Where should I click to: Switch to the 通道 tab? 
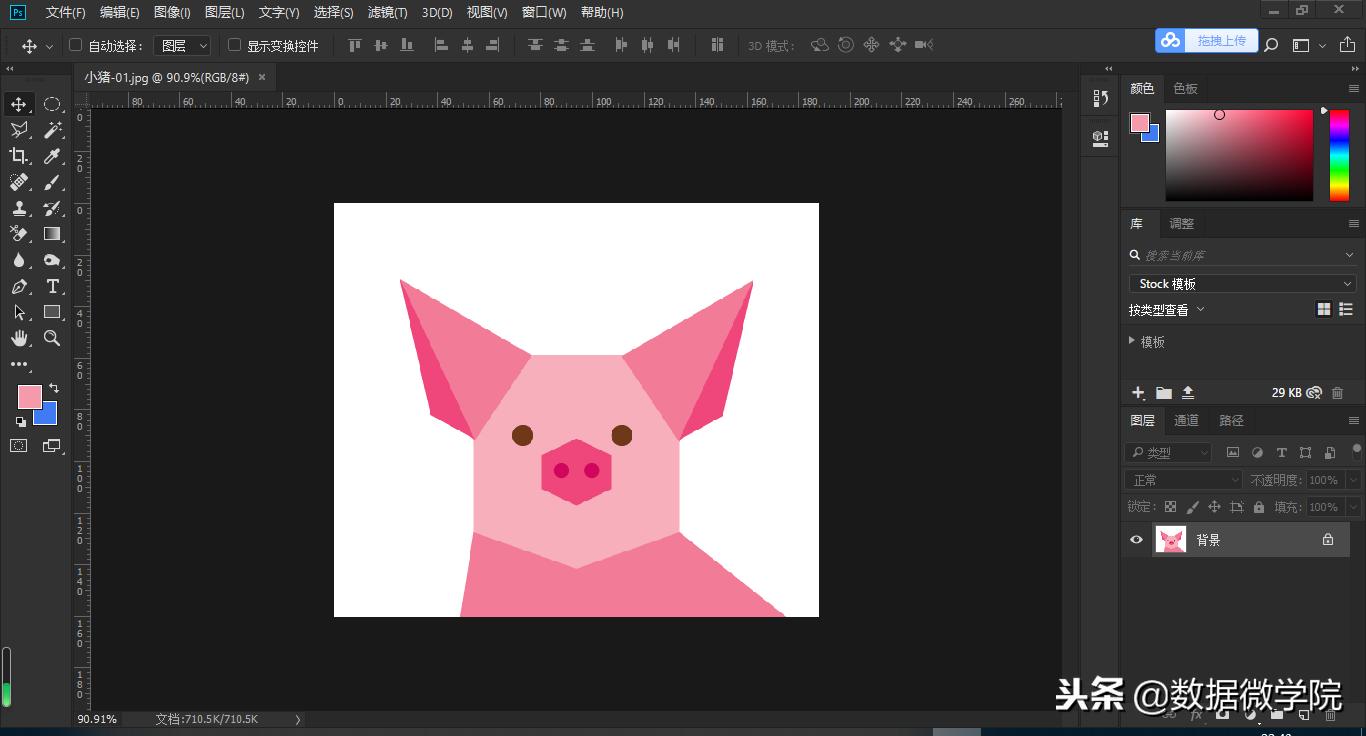pos(1186,420)
